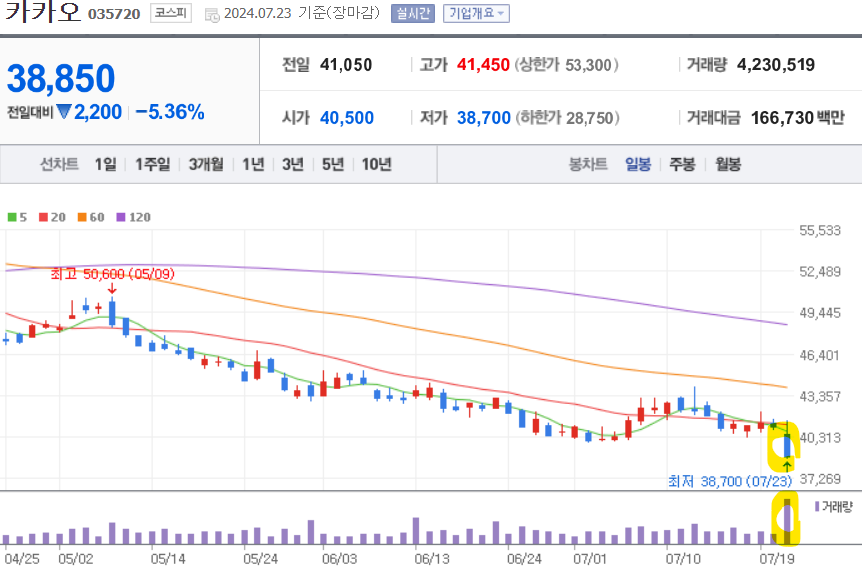Click the green 5-day moving average swatch
862x567 pixels.
tap(12, 217)
